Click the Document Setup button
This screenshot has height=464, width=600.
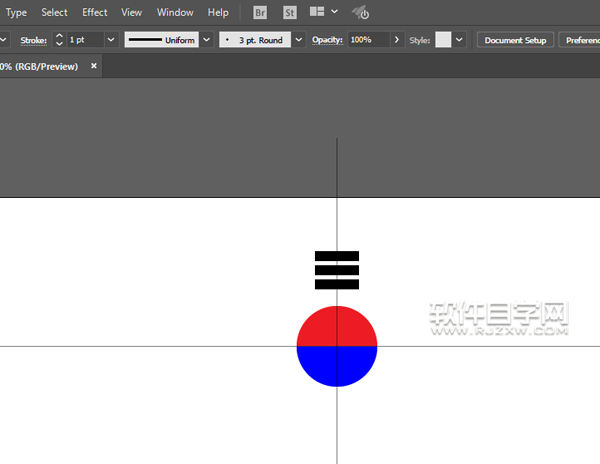(x=515, y=40)
